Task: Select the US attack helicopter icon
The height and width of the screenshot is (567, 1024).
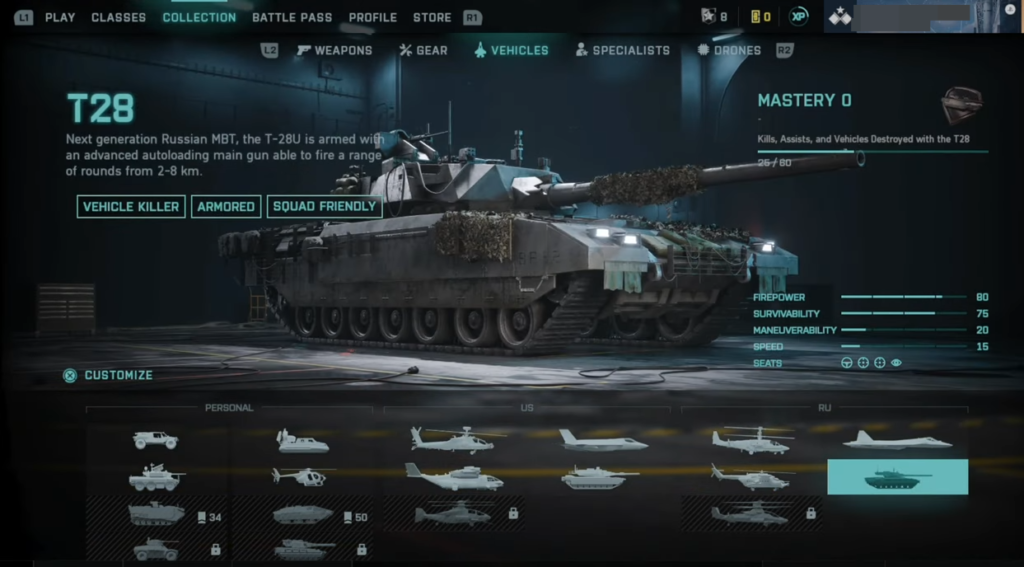Action: tap(453, 440)
